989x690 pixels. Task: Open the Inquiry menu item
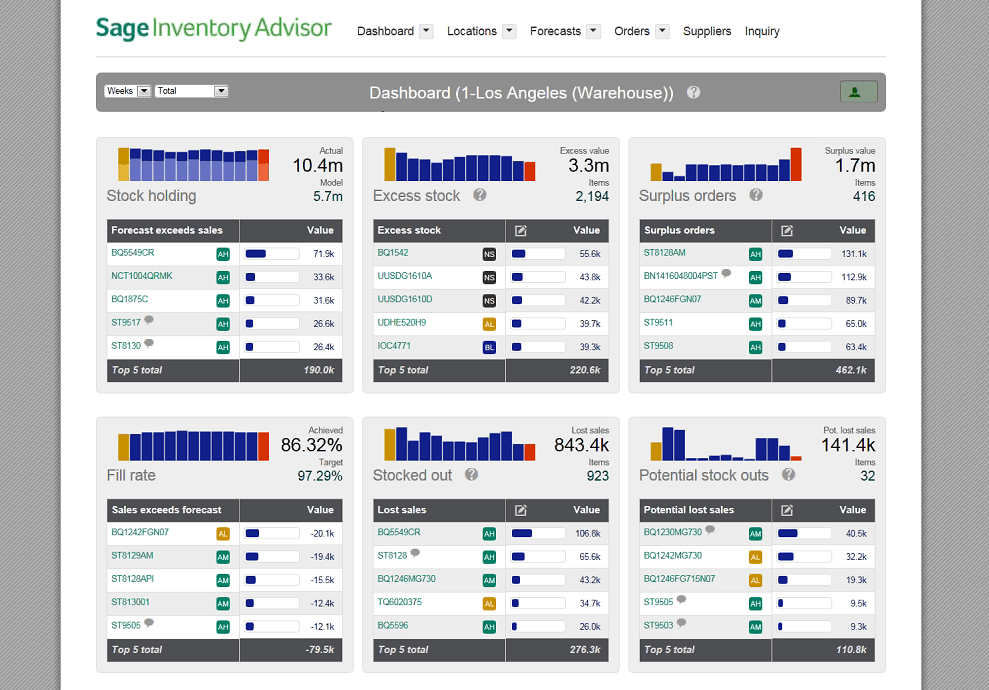click(x=762, y=32)
